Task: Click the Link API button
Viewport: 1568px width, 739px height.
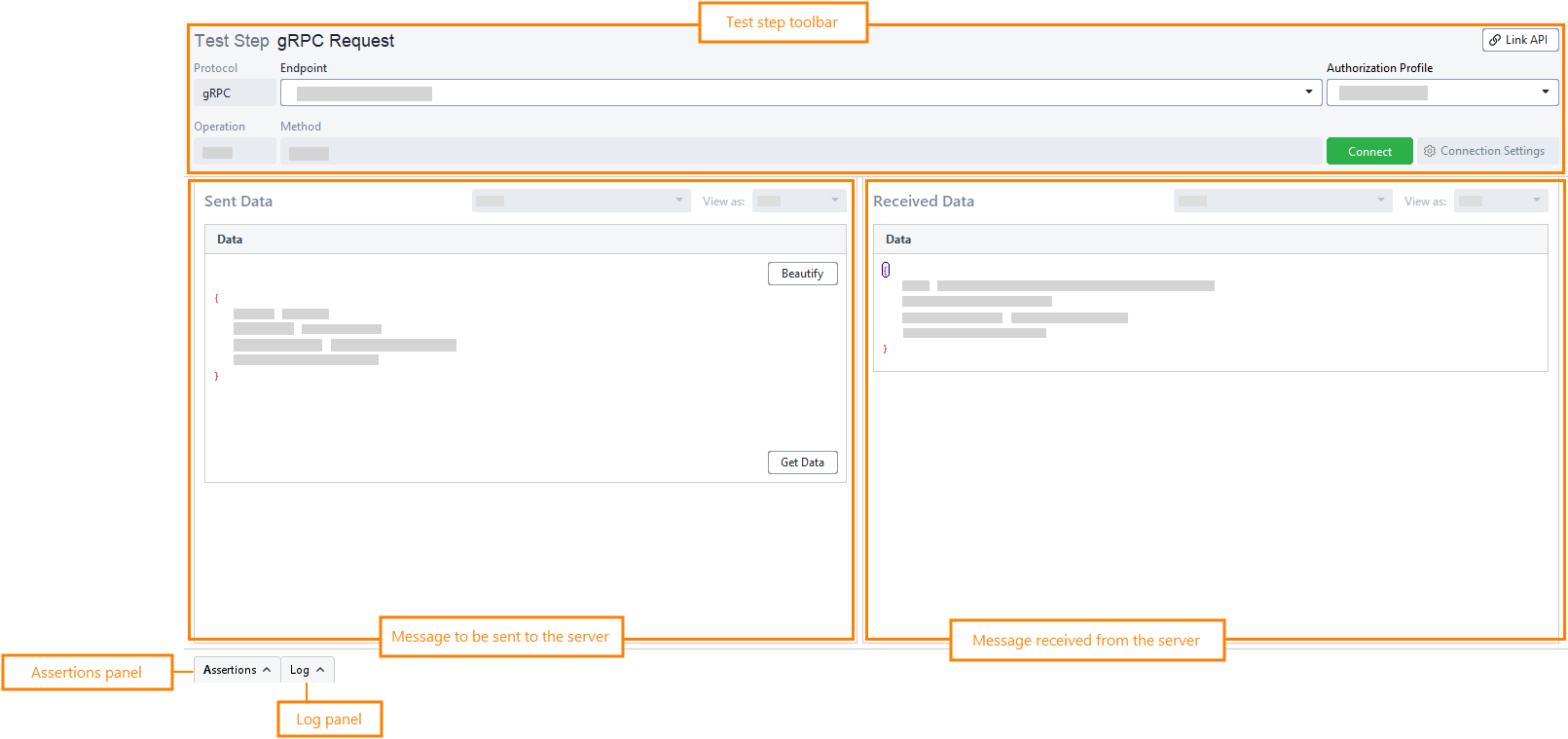Action: [1520, 40]
